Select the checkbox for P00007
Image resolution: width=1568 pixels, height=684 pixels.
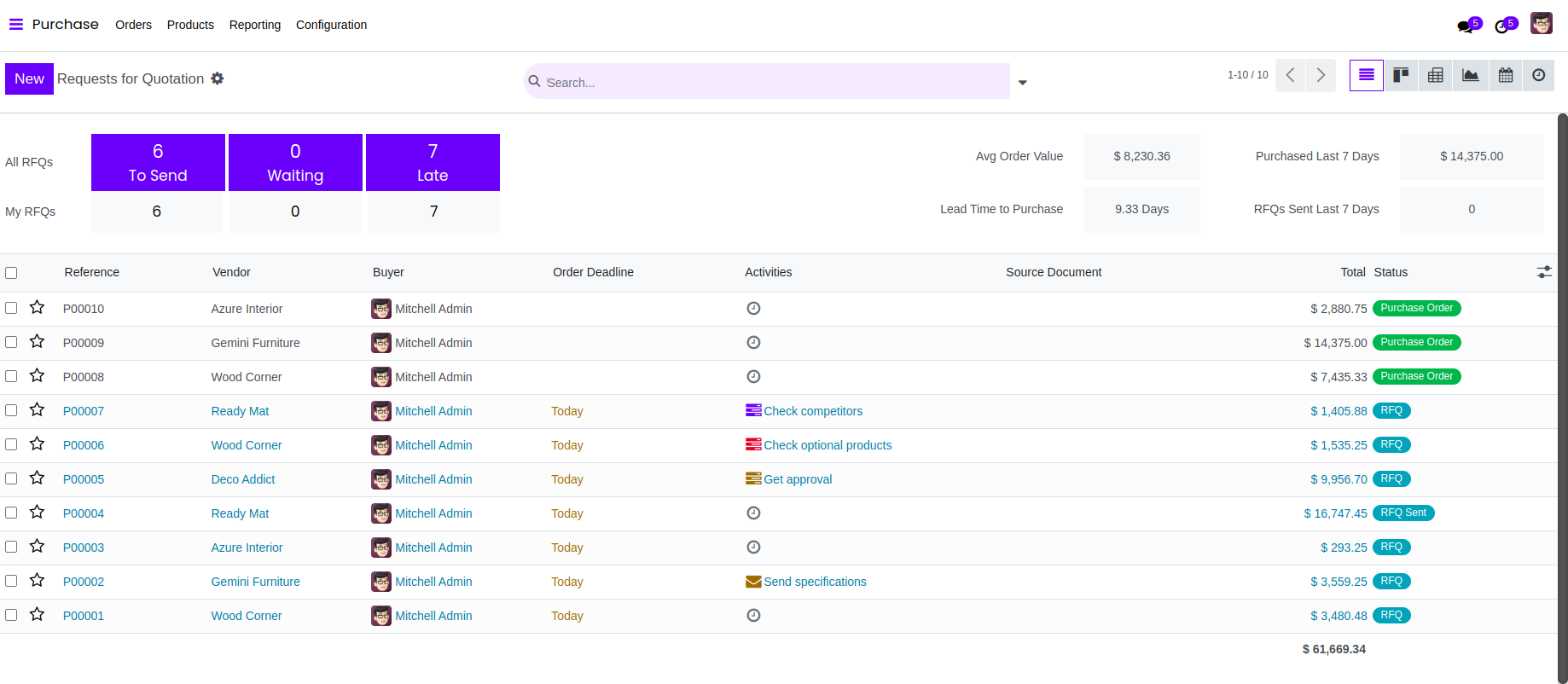pyautogui.click(x=11, y=410)
